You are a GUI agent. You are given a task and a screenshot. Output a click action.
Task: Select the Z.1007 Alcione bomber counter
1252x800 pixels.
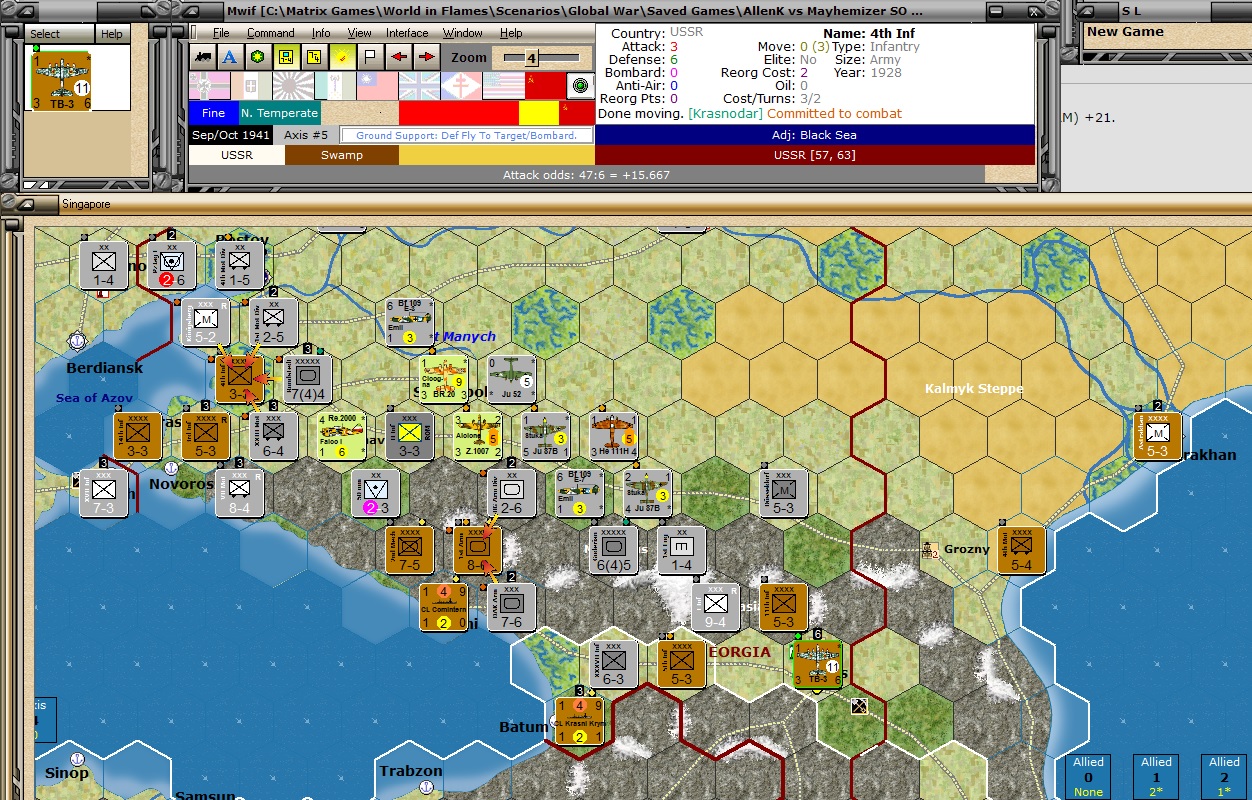coord(478,436)
